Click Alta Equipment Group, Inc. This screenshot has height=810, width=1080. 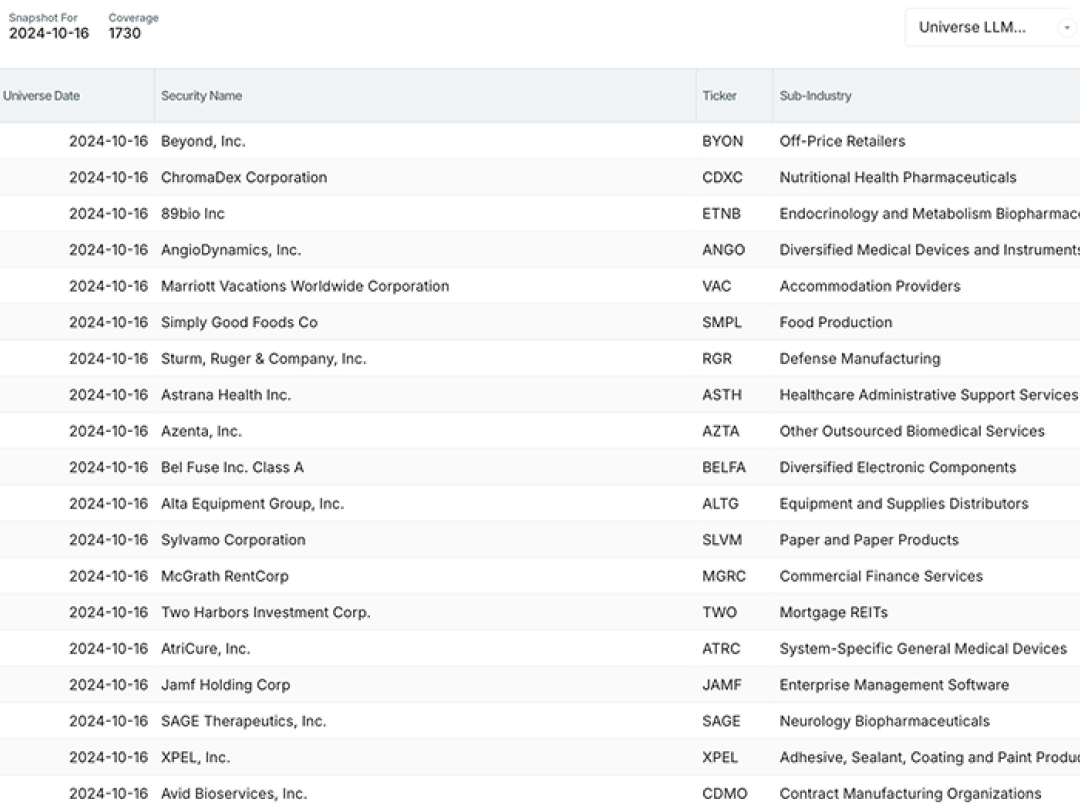252,503
